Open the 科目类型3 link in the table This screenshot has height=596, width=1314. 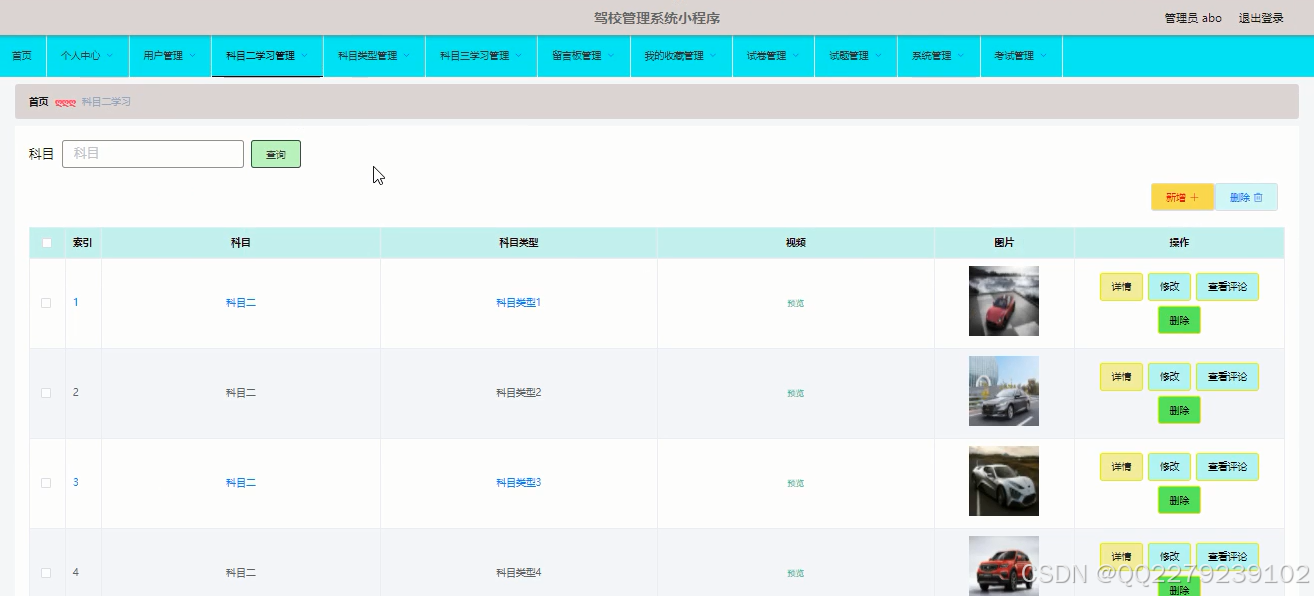pyautogui.click(x=517, y=482)
